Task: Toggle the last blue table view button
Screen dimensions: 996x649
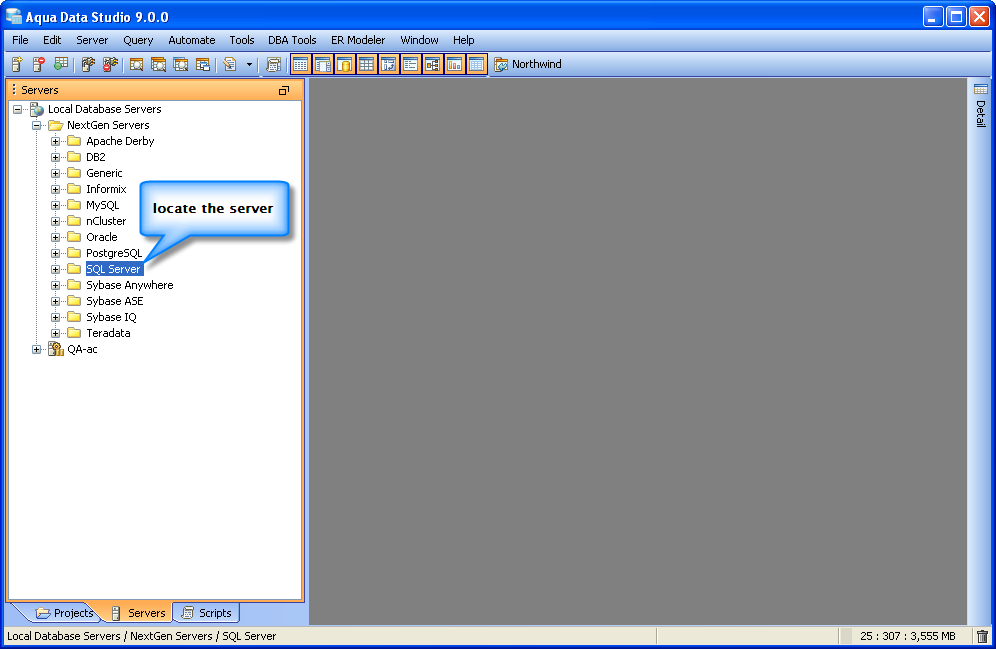Action: [476, 64]
